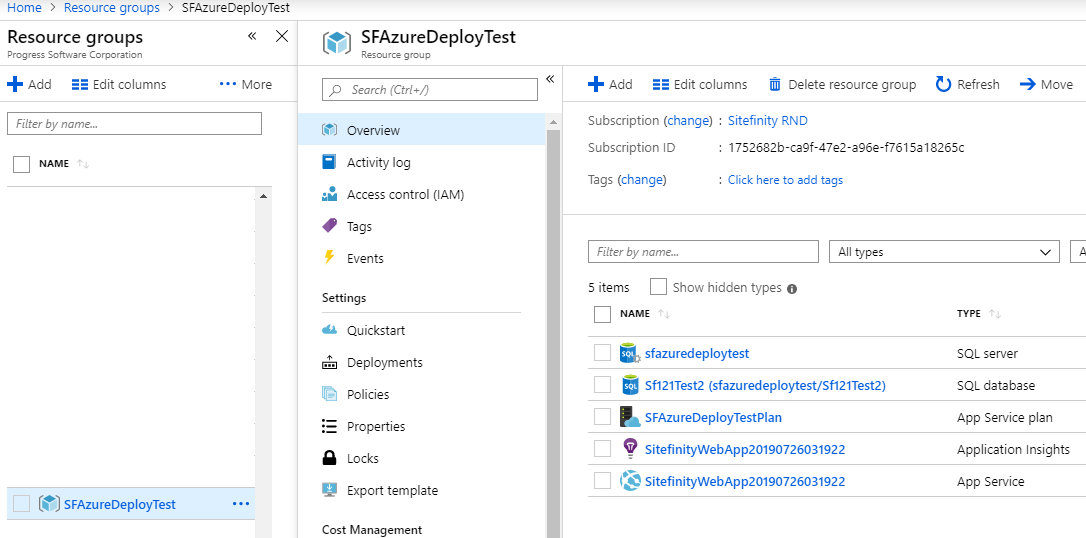The image size is (1086, 538).
Task: Click the Activity log icon in the sidebar
Action: [329, 162]
